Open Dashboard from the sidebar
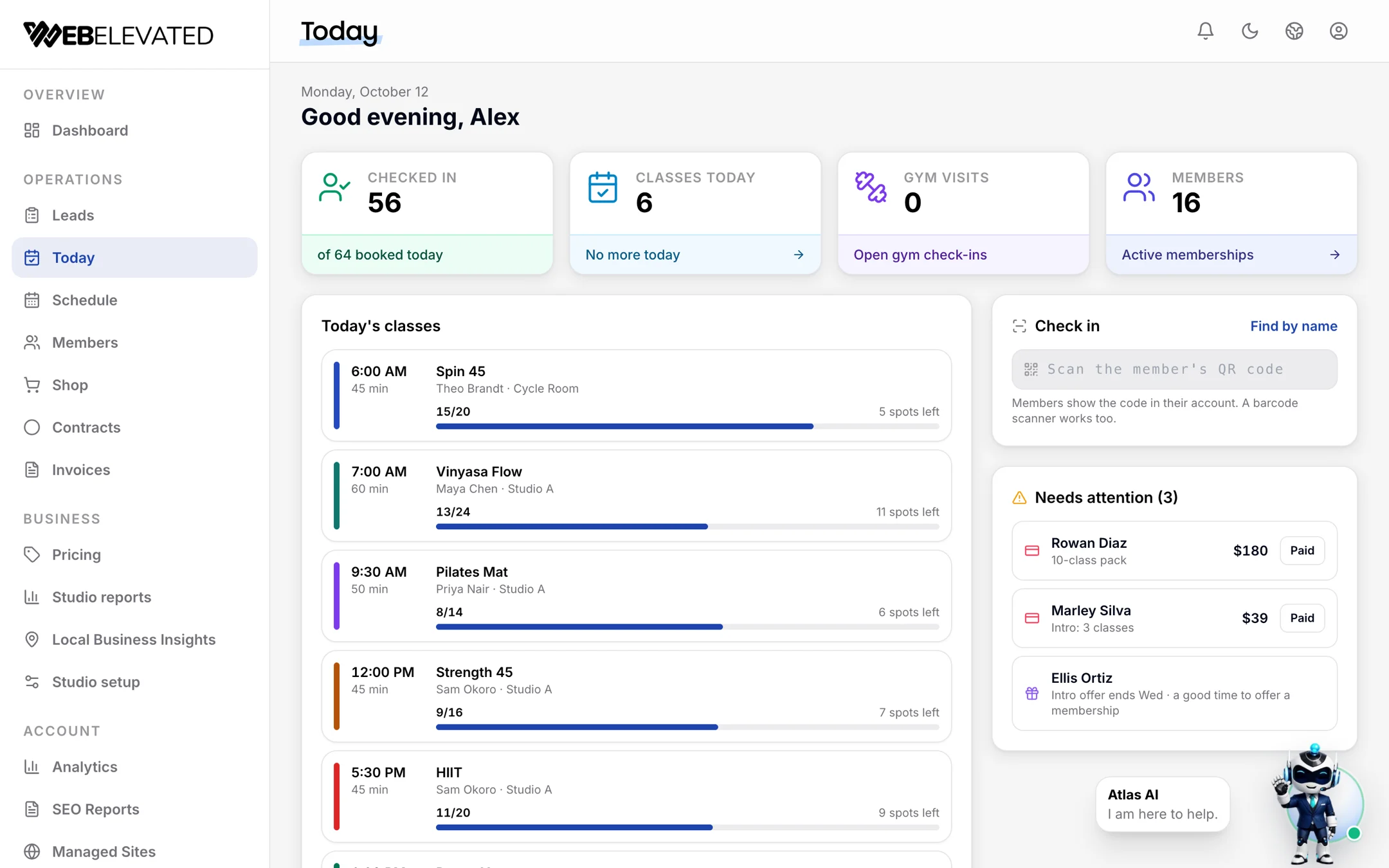 pyautogui.click(x=134, y=131)
